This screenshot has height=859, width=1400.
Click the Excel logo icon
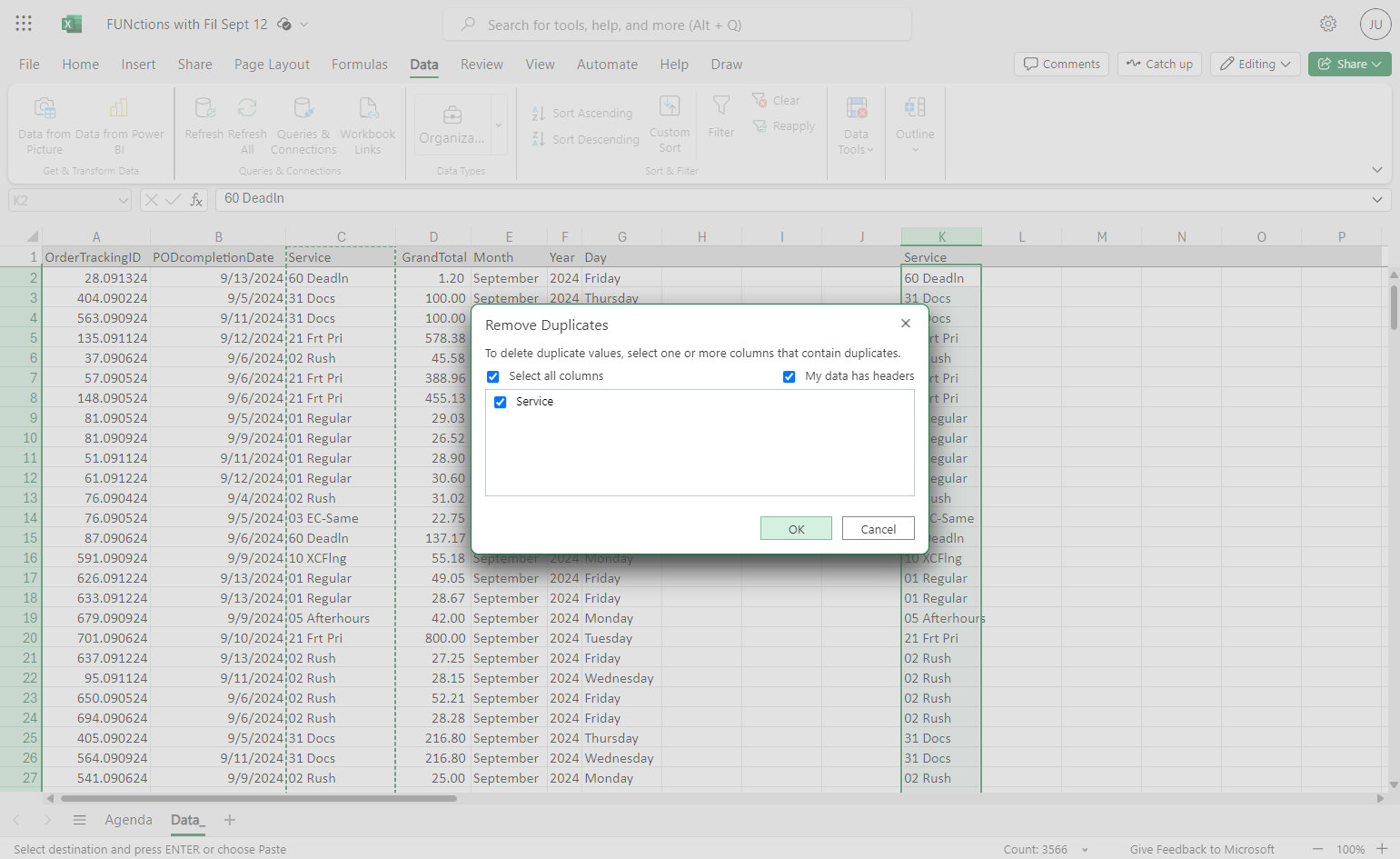pos(72,24)
